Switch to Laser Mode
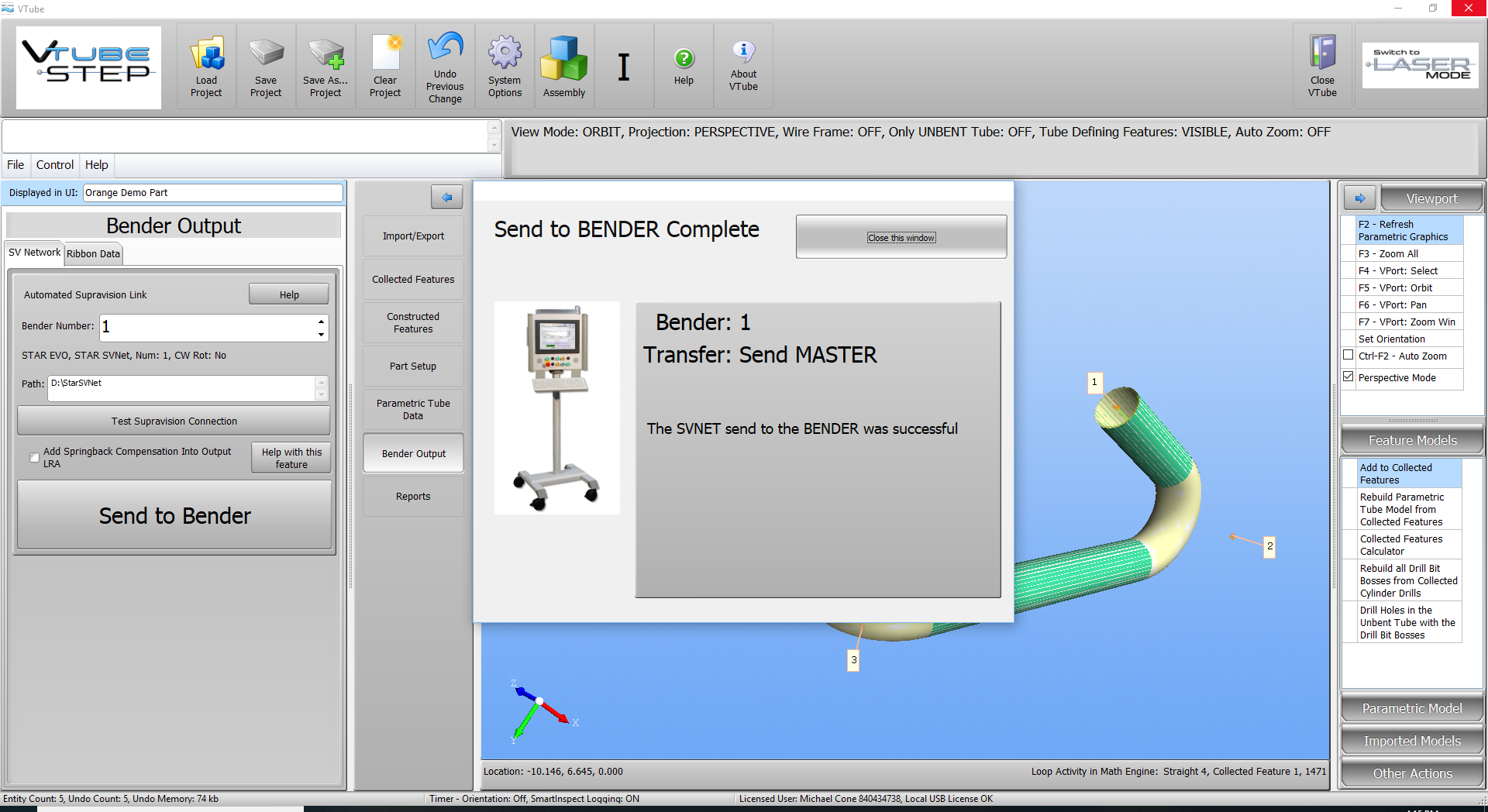The width and height of the screenshot is (1488, 812). click(x=1421, y=65)
